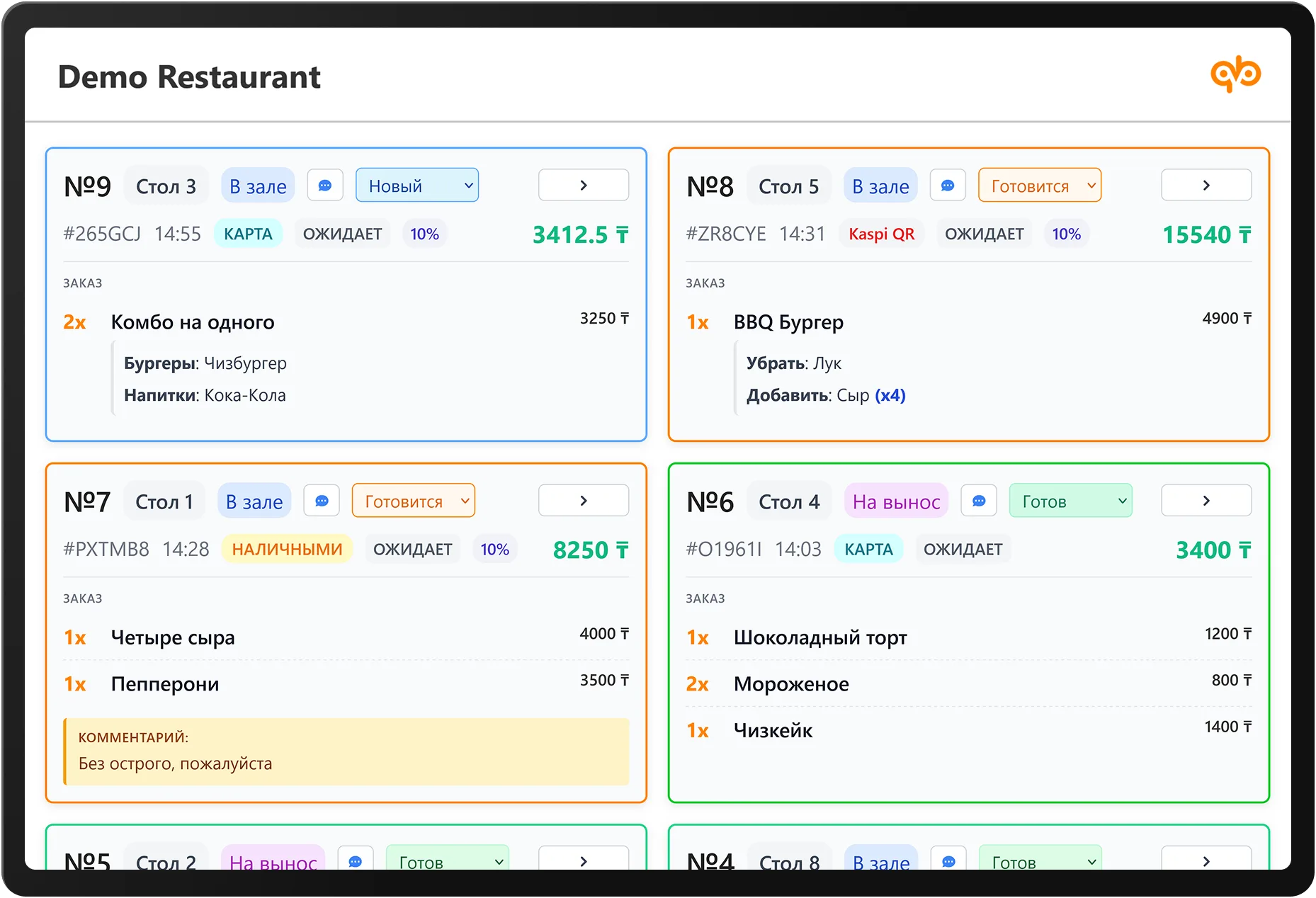1316x898 pixels.
Task: Click next-step arrow button on order №7
Action: pos(584,501)
